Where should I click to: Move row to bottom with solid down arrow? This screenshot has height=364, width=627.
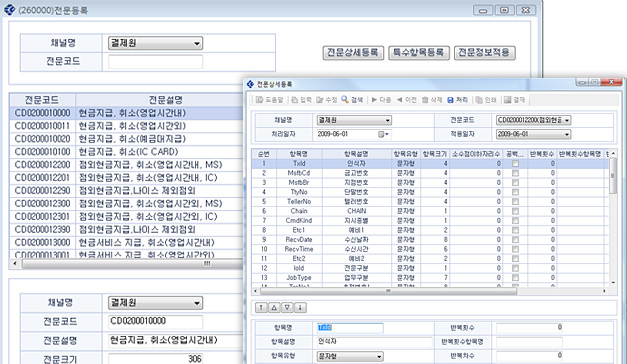(x=300, y=308)
